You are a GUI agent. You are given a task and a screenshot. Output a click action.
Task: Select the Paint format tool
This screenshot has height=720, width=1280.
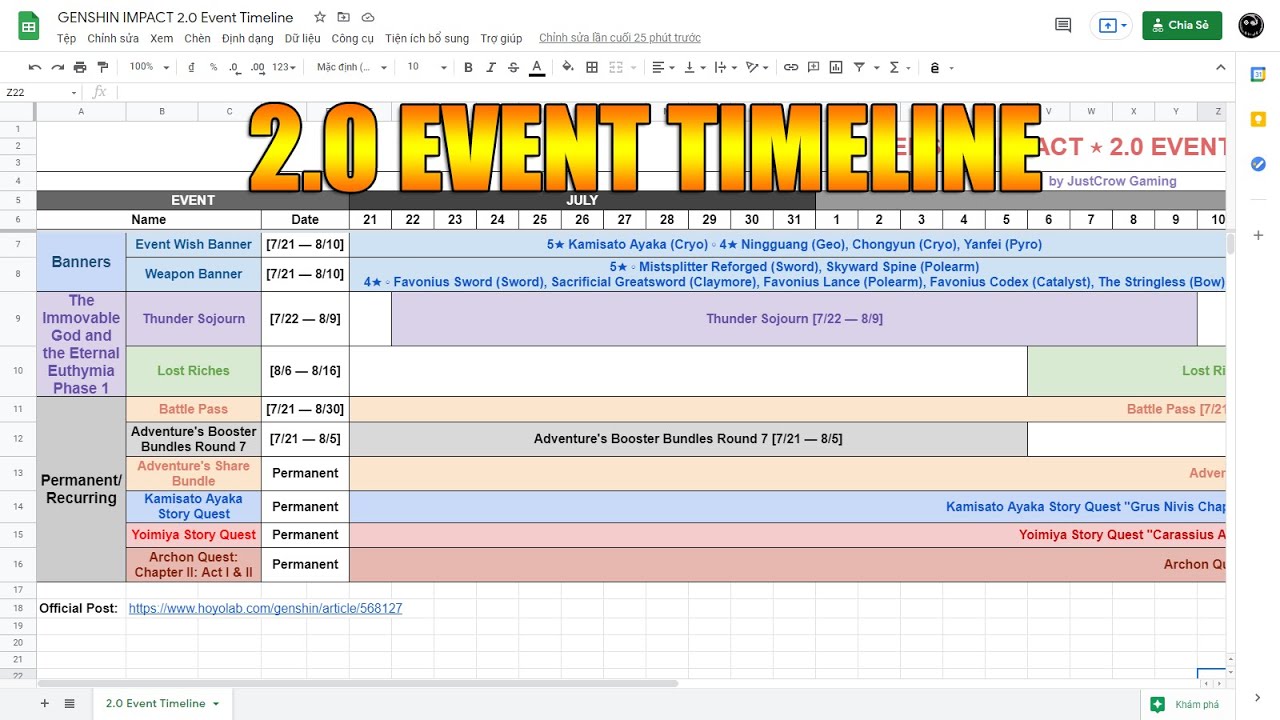[x=104, y=67]
